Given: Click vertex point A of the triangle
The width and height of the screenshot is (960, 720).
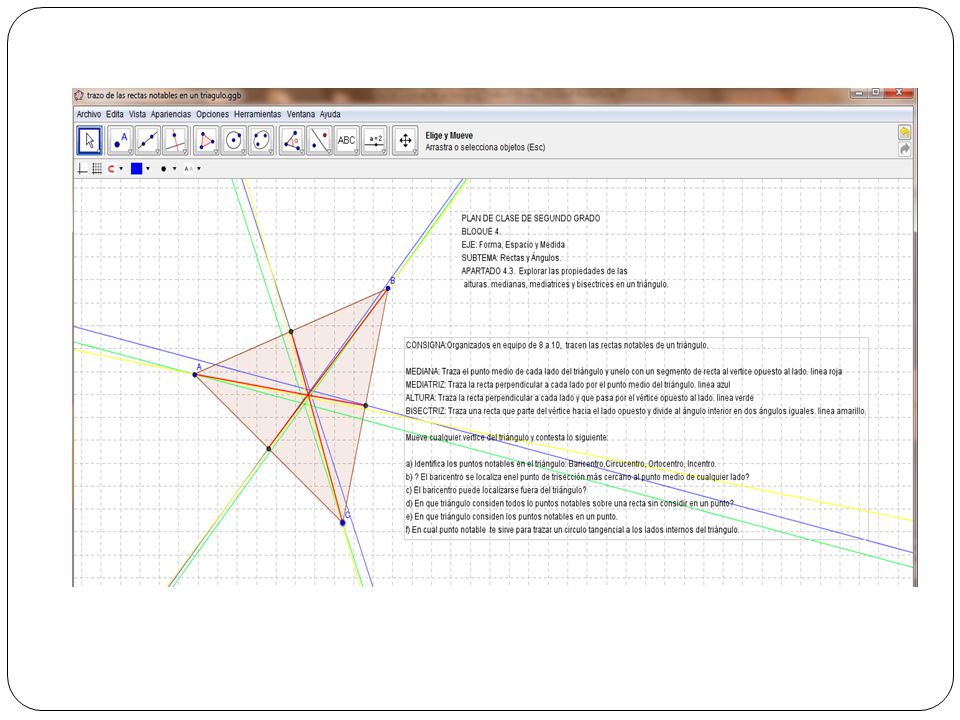Looking at the screenshot, I should [195, 375].
